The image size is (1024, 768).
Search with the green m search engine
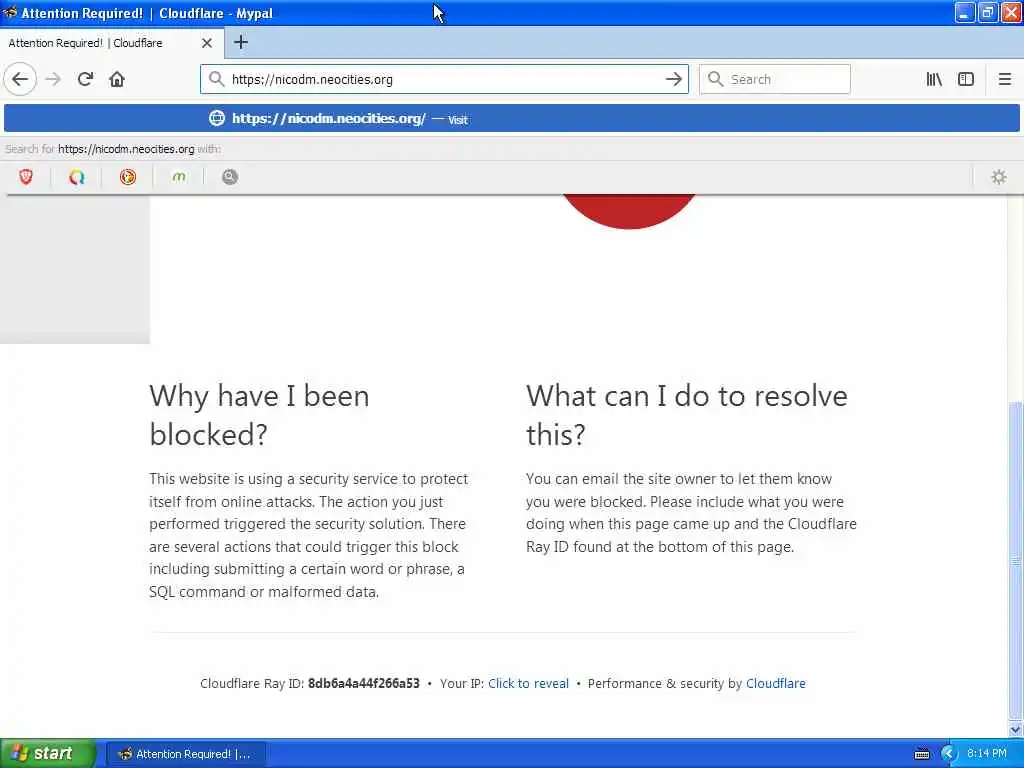click(x=178, y=177)
